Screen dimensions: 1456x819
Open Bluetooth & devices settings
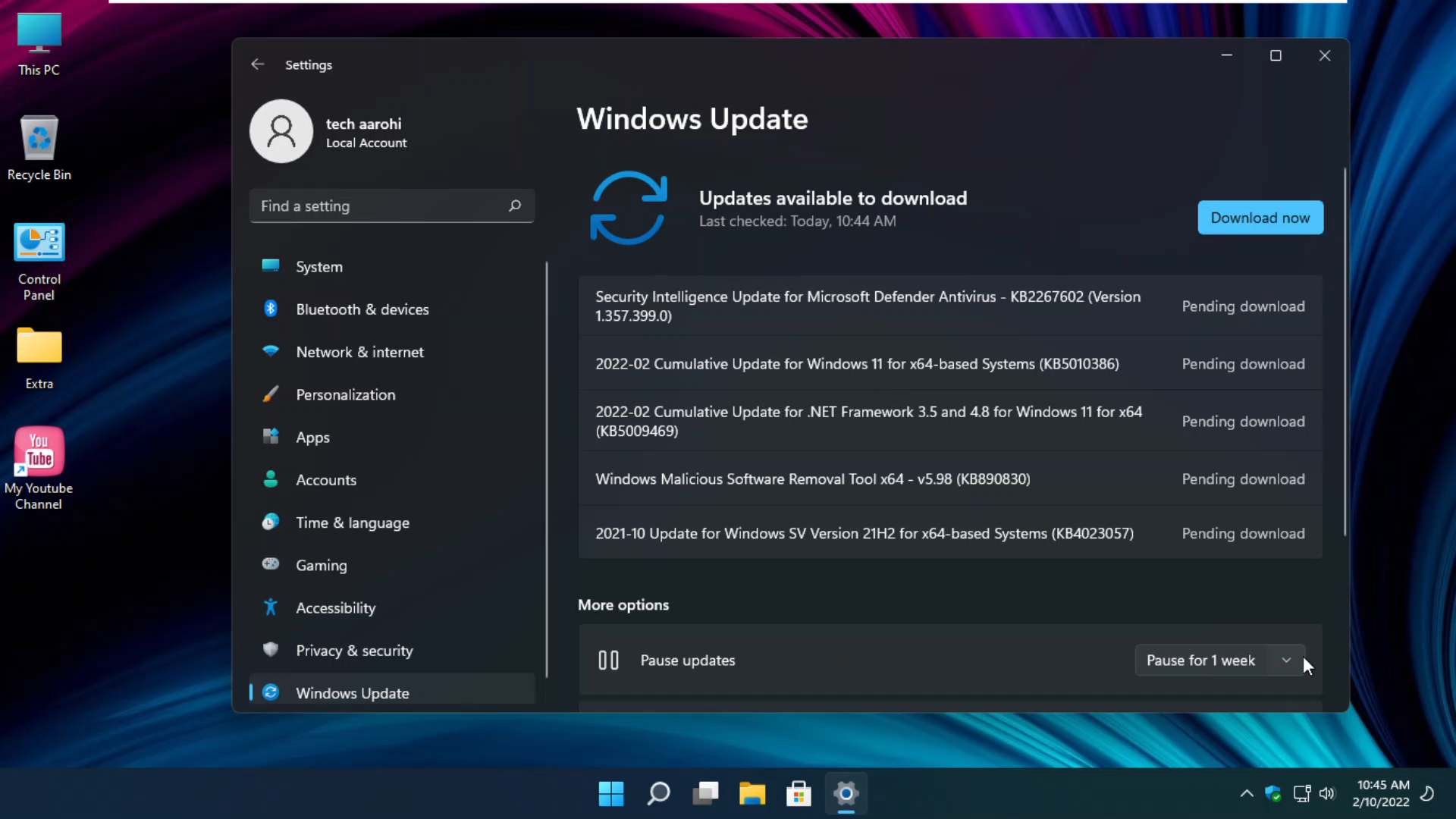391,309
